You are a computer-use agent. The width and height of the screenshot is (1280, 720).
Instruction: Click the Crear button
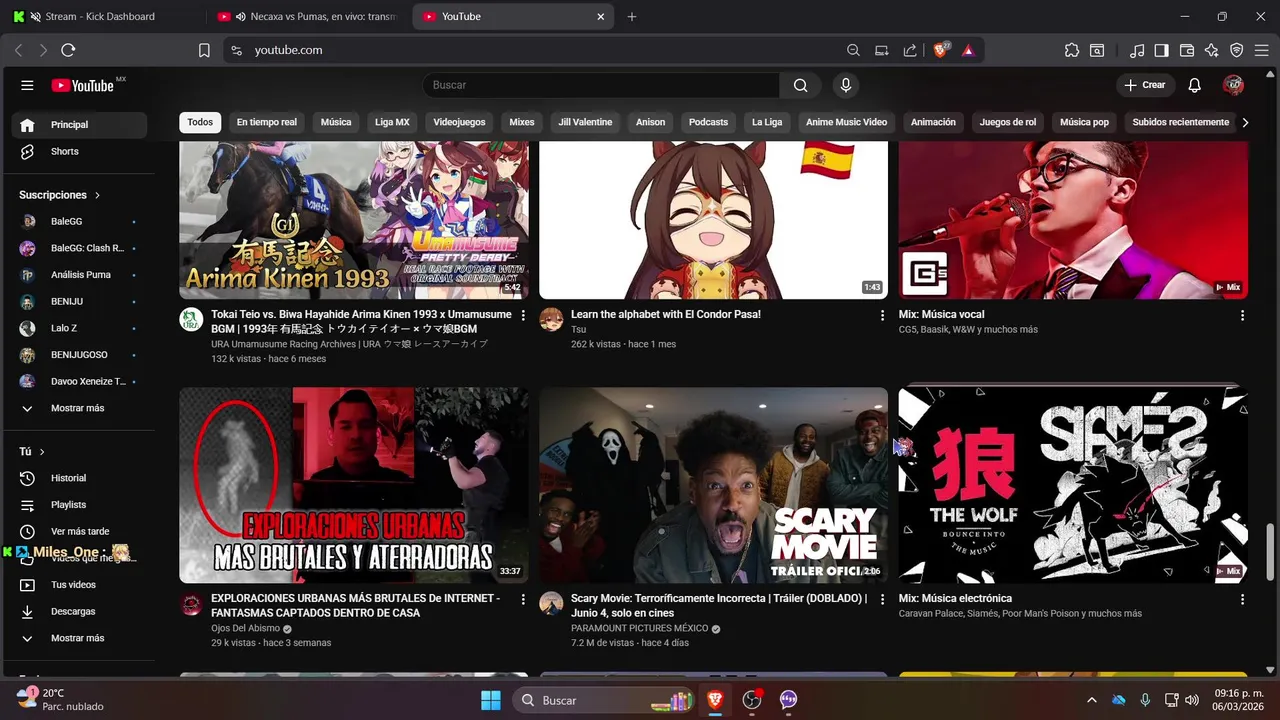[1145, 86]
